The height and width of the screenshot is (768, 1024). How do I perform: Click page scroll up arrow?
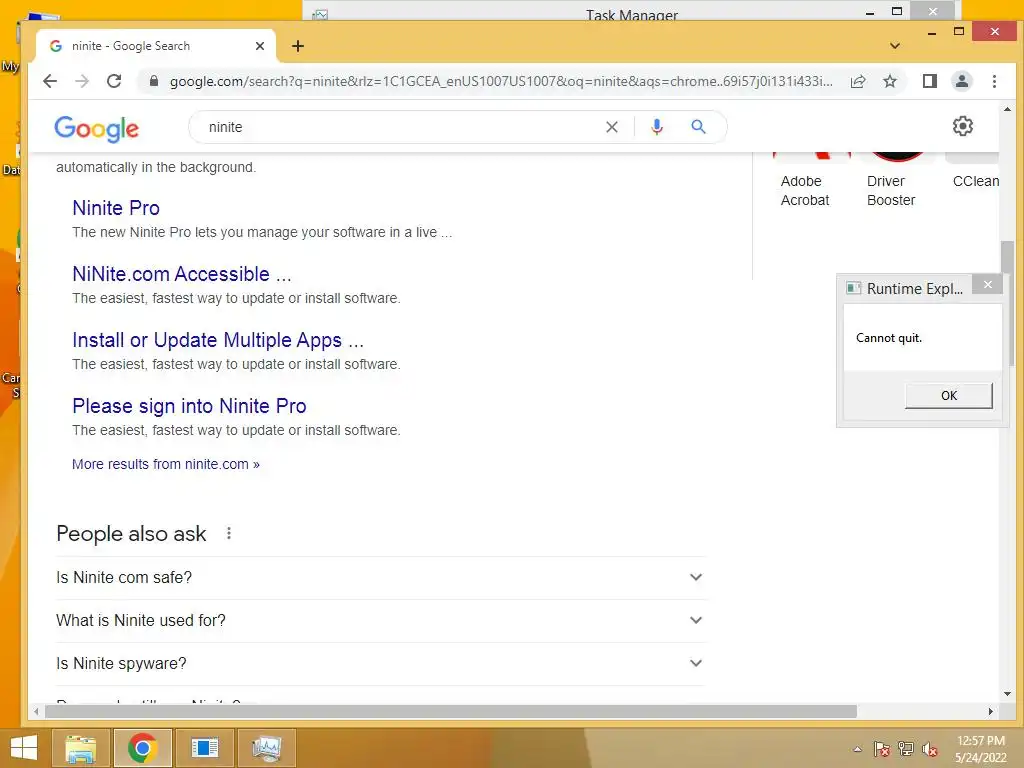[x=1007, y=110]
